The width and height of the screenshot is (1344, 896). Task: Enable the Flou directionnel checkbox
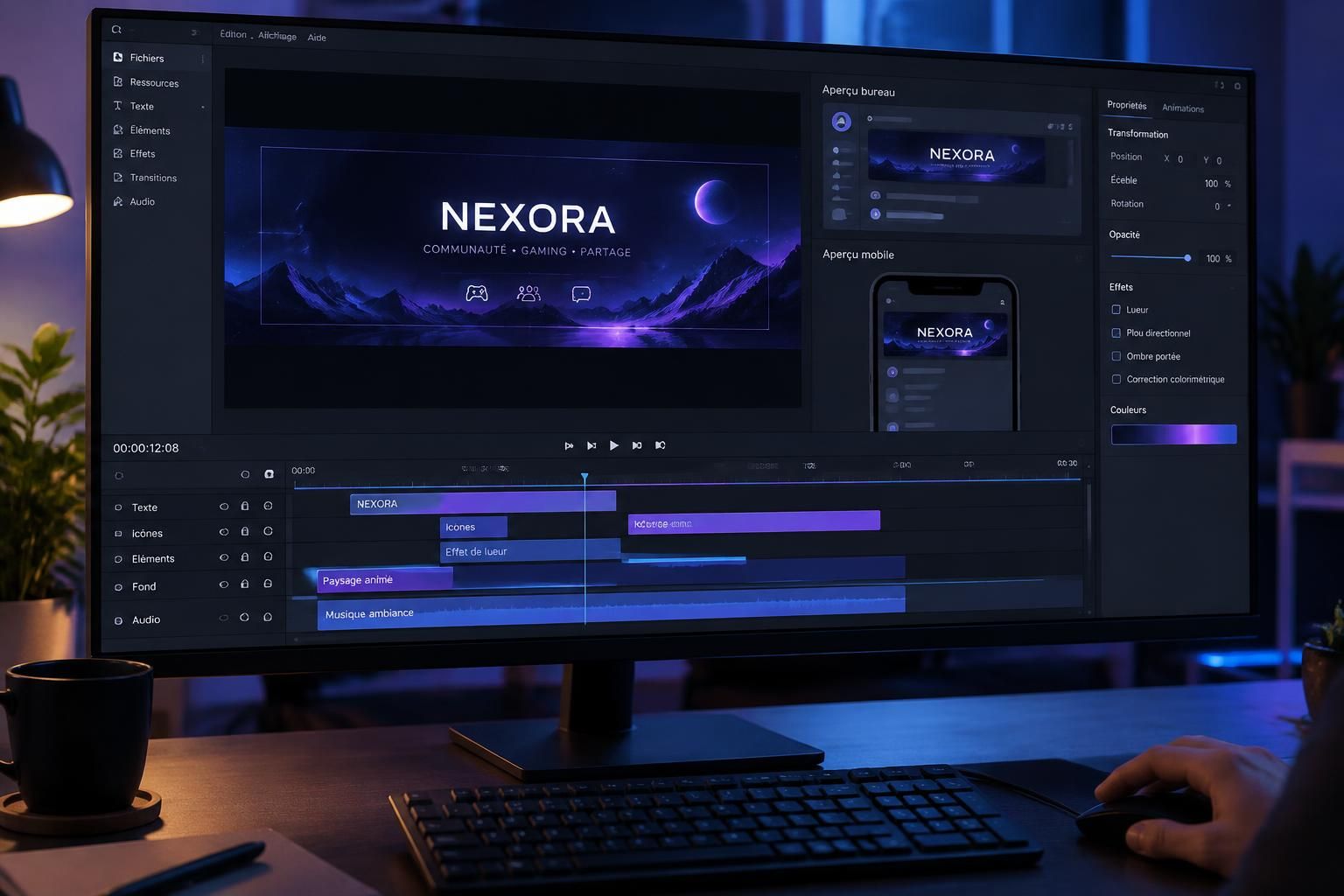1116,332
